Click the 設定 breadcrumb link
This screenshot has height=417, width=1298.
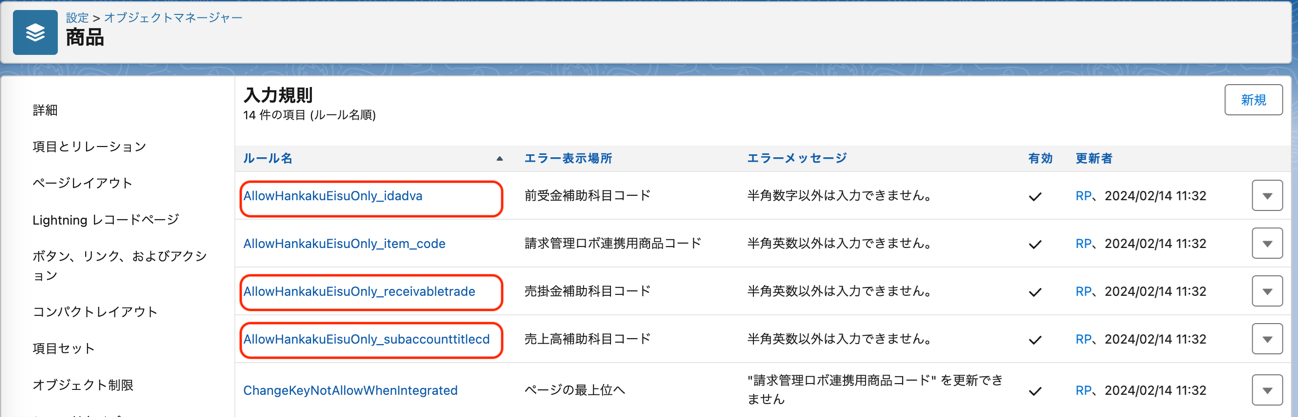(x=77, y=18)
